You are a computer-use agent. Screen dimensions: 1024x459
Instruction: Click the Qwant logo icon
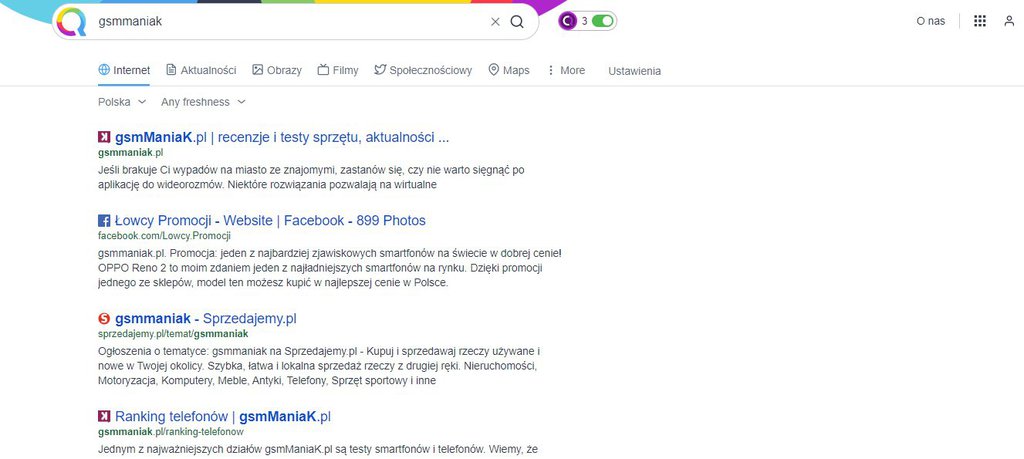pos(71,22)
